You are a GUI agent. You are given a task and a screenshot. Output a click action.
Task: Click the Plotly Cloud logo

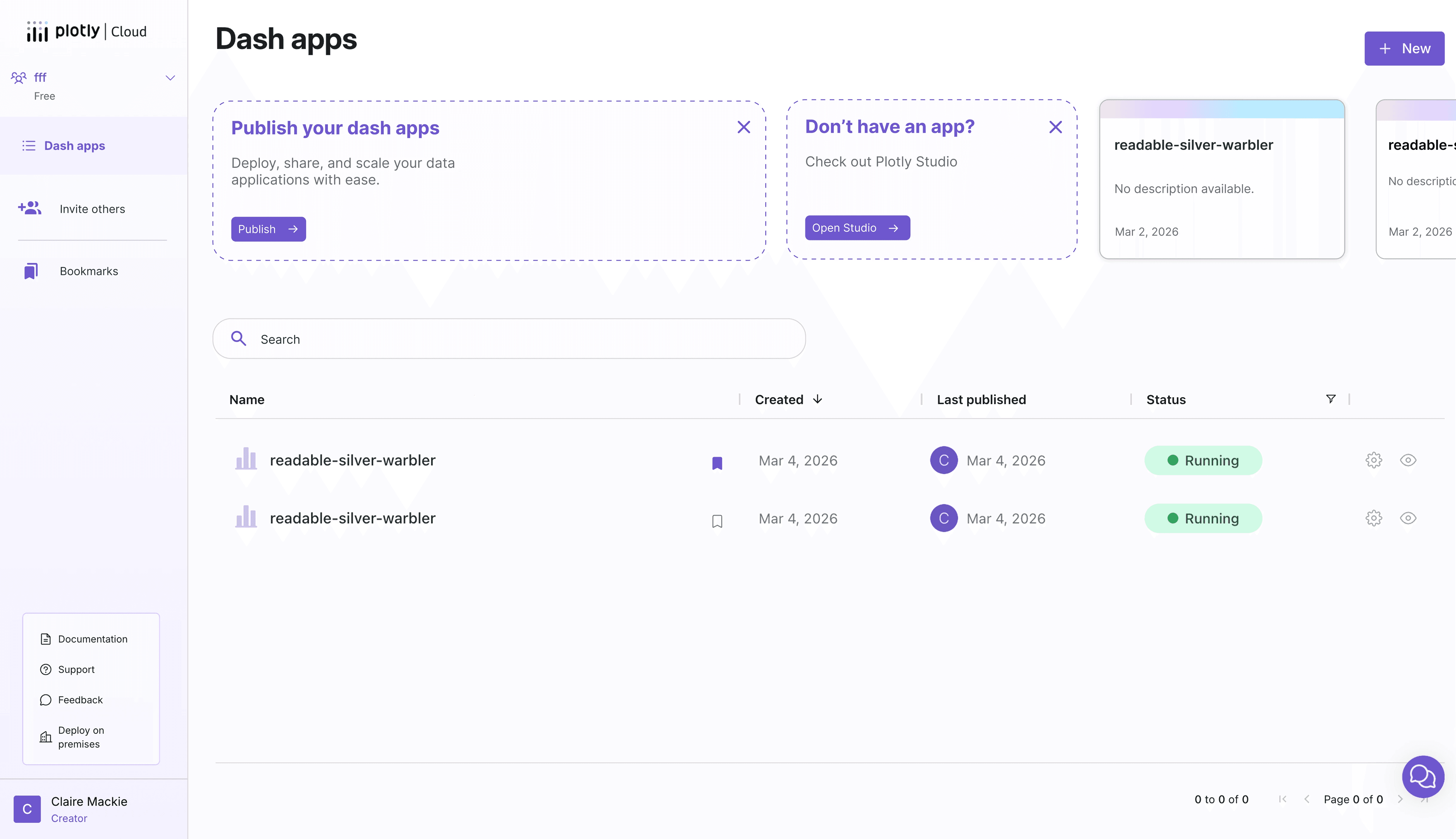(87, 31)
